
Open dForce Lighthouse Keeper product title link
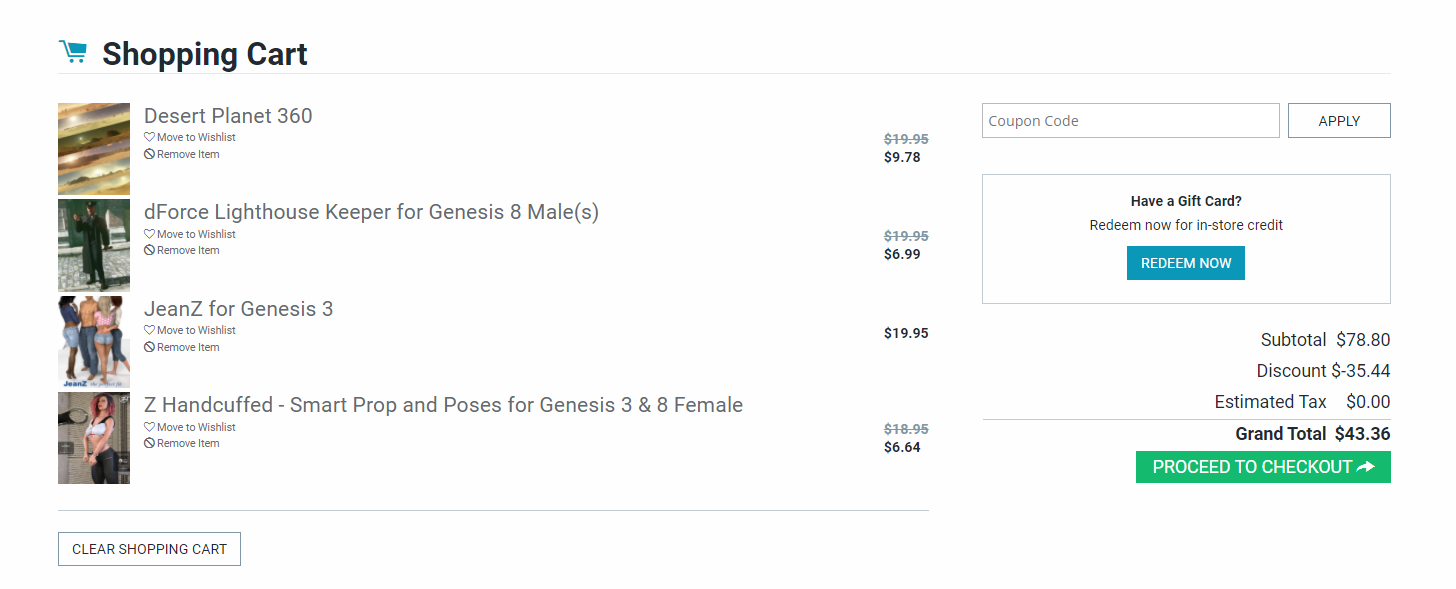(371, 212)
